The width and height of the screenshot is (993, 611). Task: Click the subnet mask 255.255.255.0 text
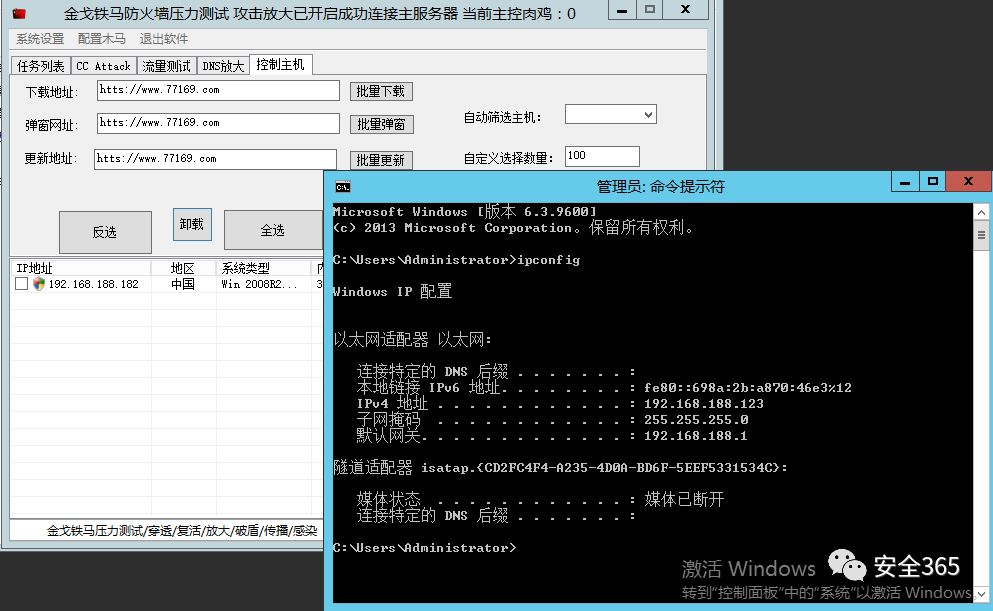point(696,420)
